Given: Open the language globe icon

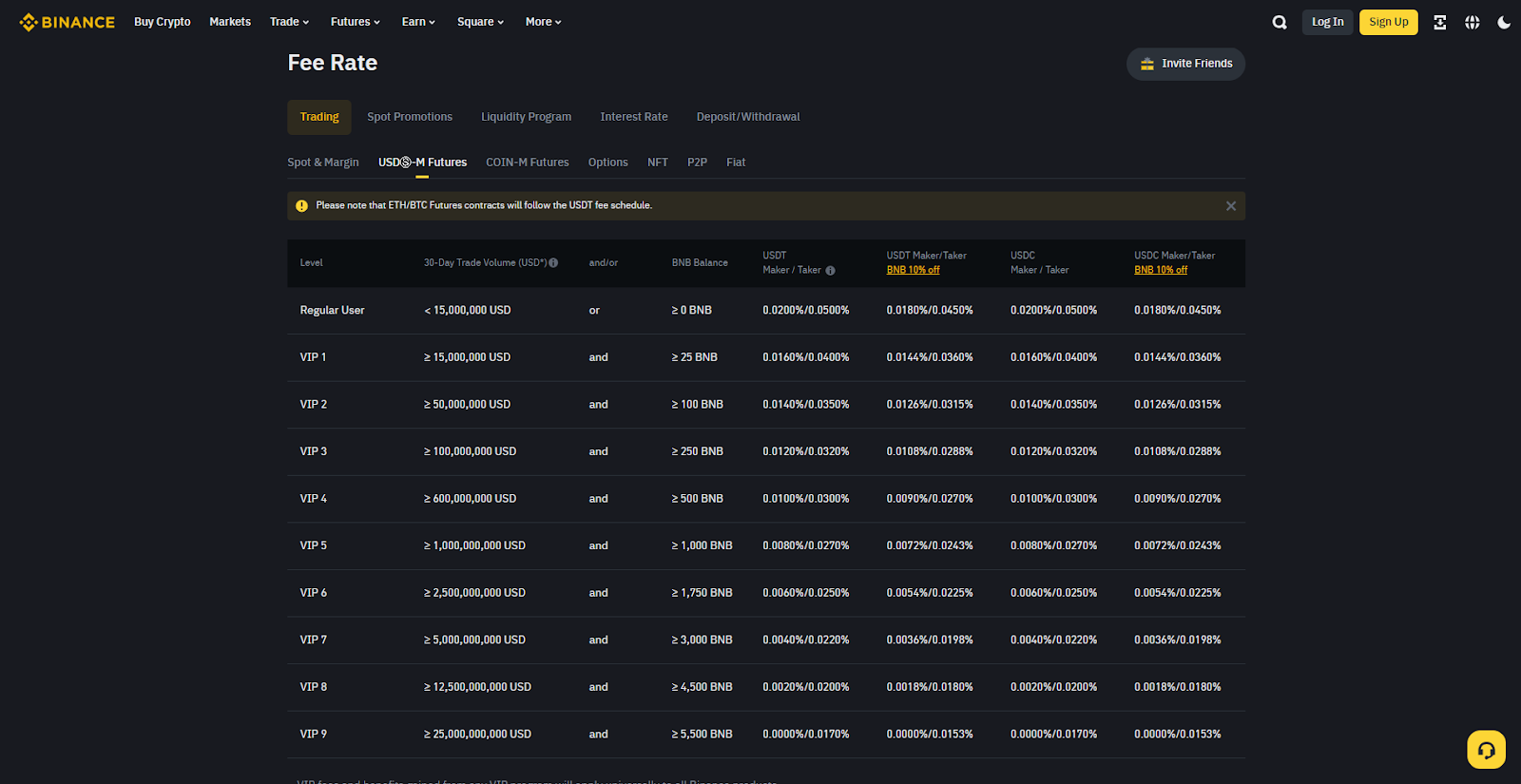Looking at the screenshot, I should 1473,22.
